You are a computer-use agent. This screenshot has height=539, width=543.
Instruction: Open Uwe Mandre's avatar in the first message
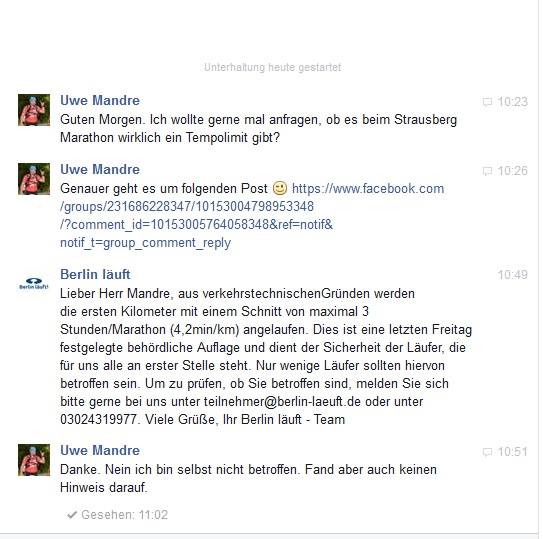point(34,110)
